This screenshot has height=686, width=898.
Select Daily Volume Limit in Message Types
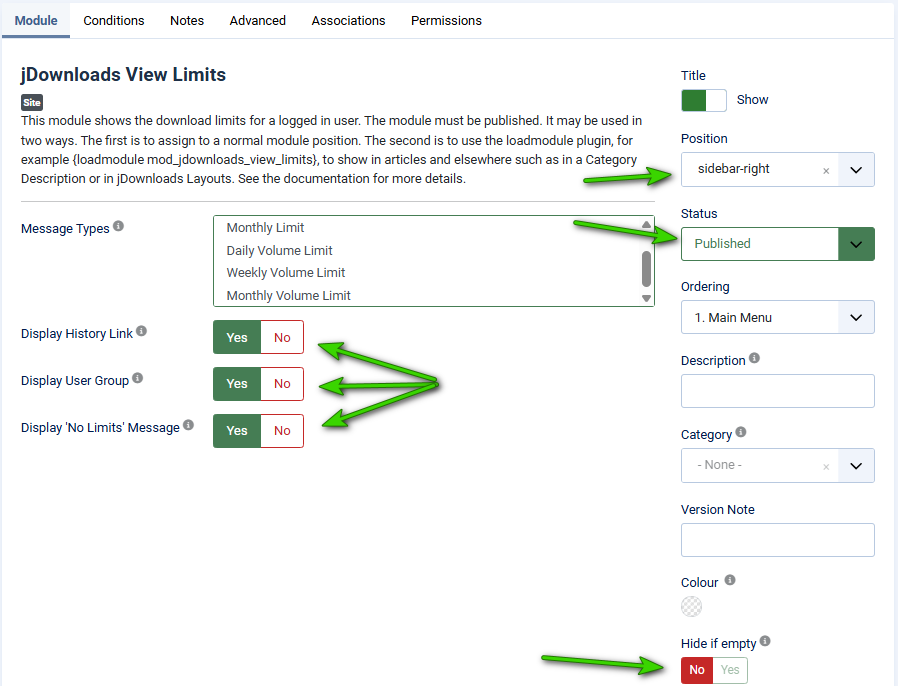(279, 251)
